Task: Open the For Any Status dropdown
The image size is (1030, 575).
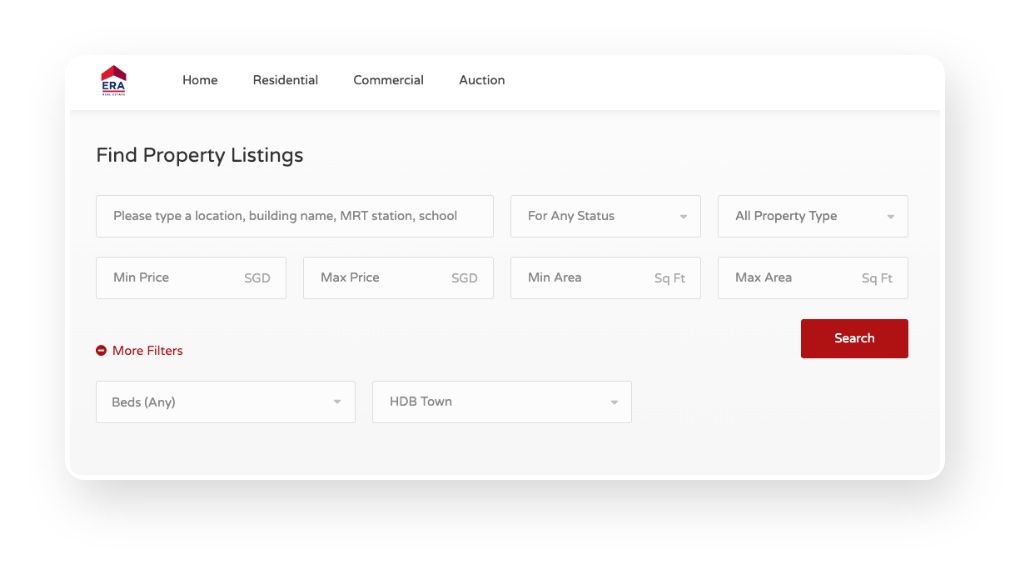Action: [605, 216]
